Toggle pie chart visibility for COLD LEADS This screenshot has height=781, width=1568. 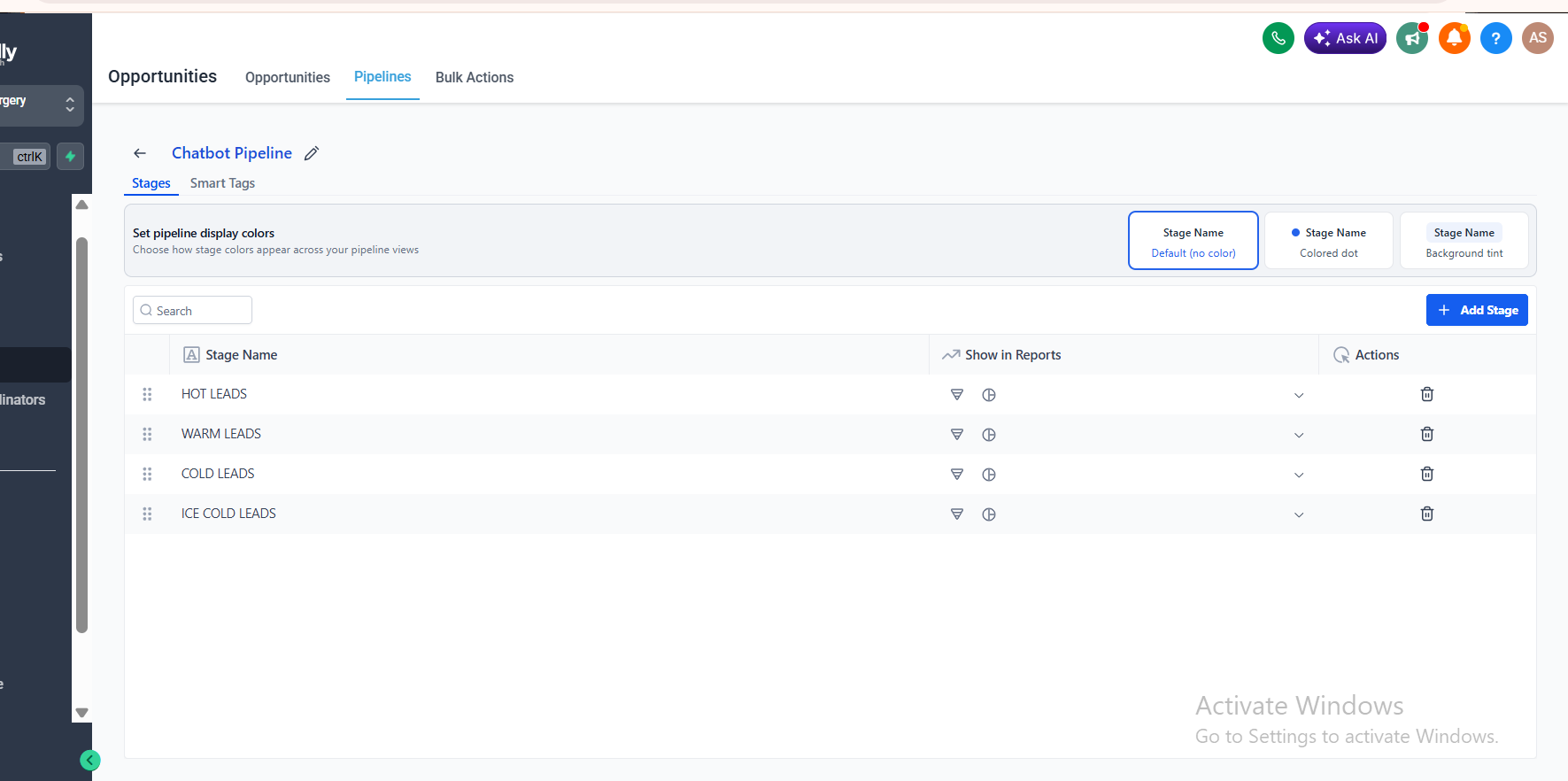[x=989, y=475]
